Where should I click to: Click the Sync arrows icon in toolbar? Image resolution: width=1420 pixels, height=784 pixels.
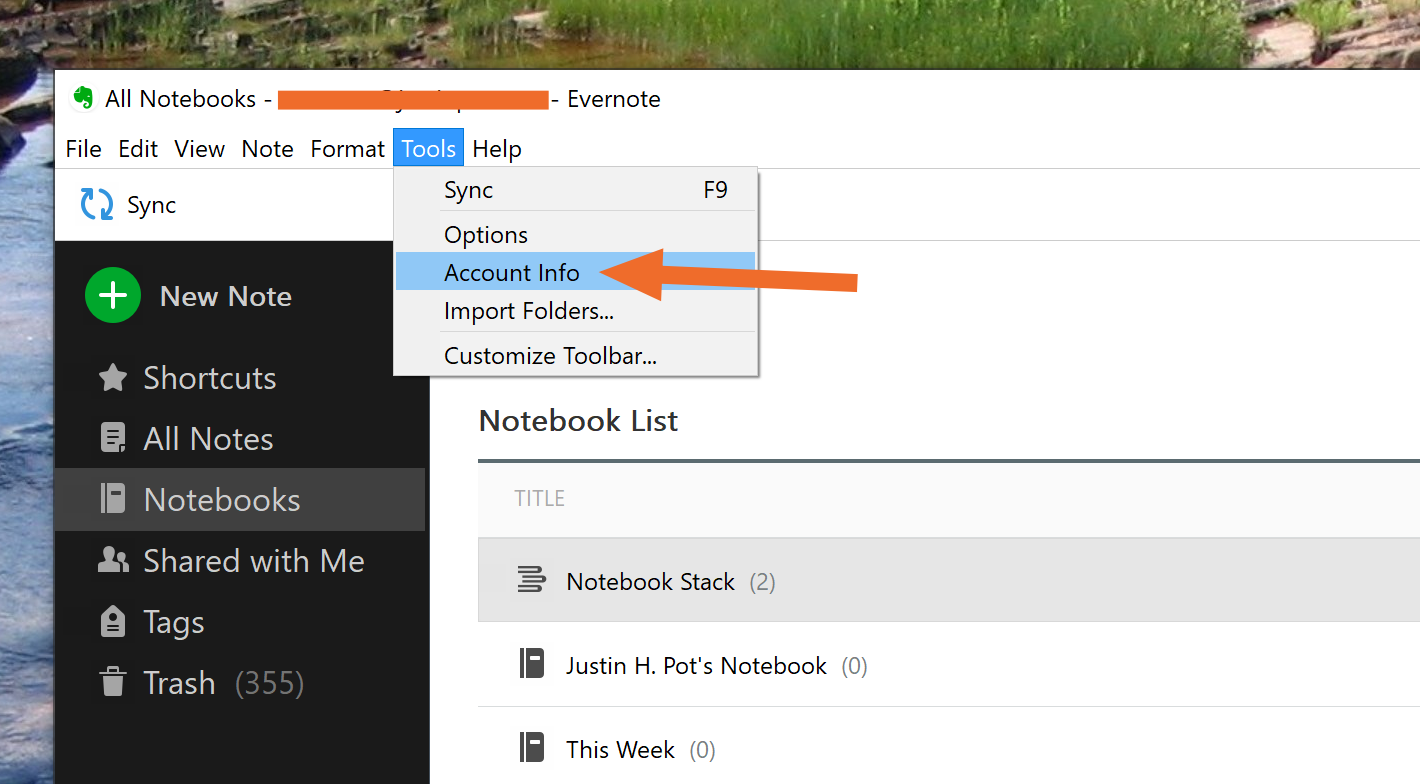[x=97, y=205]
